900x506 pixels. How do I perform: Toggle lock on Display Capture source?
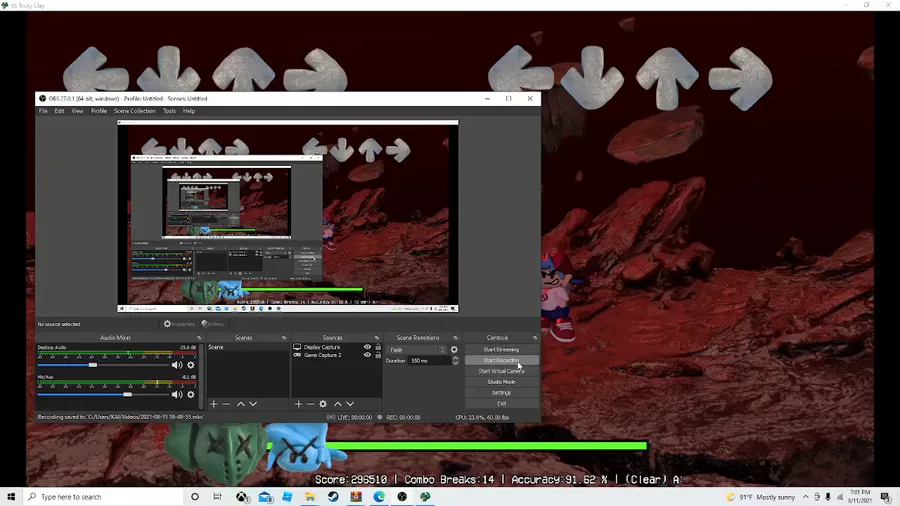click(378, 347)
